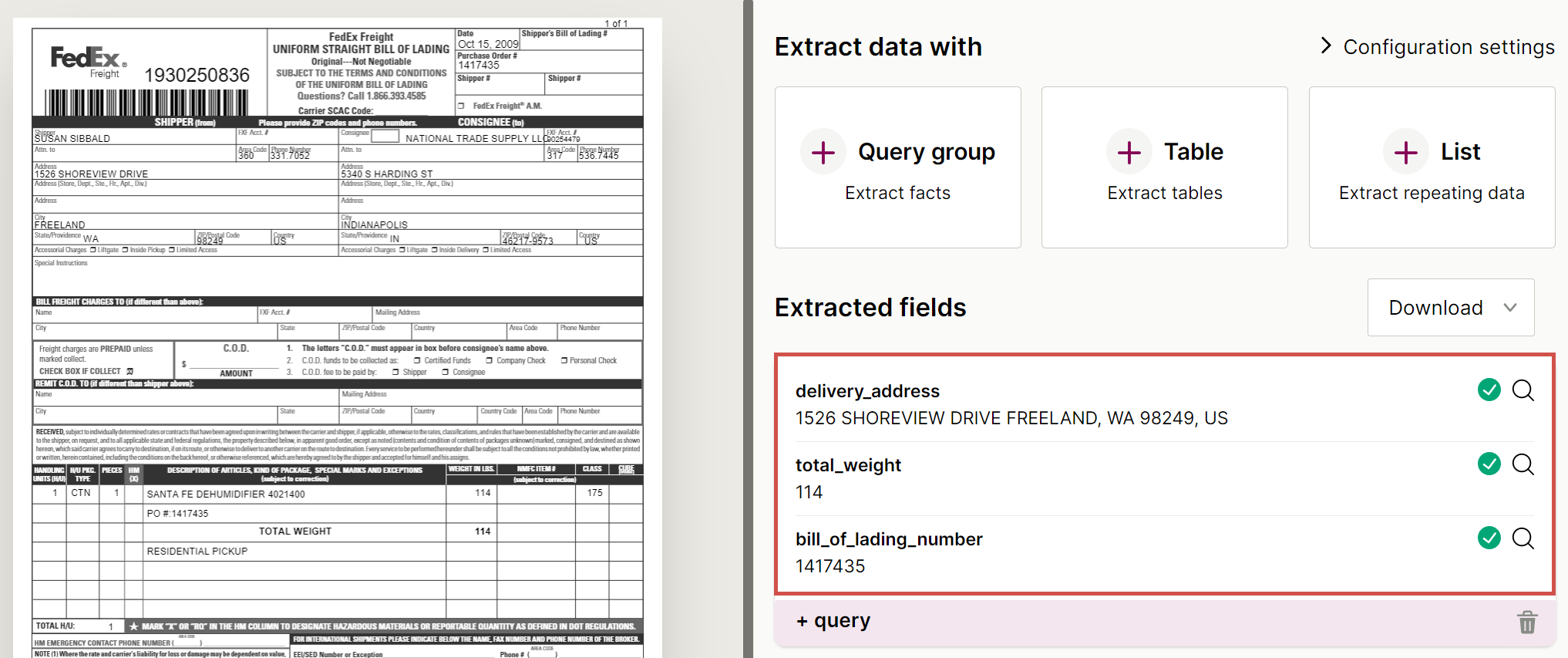Click consignee address 5340 S HARDING ST
1568x658 pixels.
(x=387, y=174)
